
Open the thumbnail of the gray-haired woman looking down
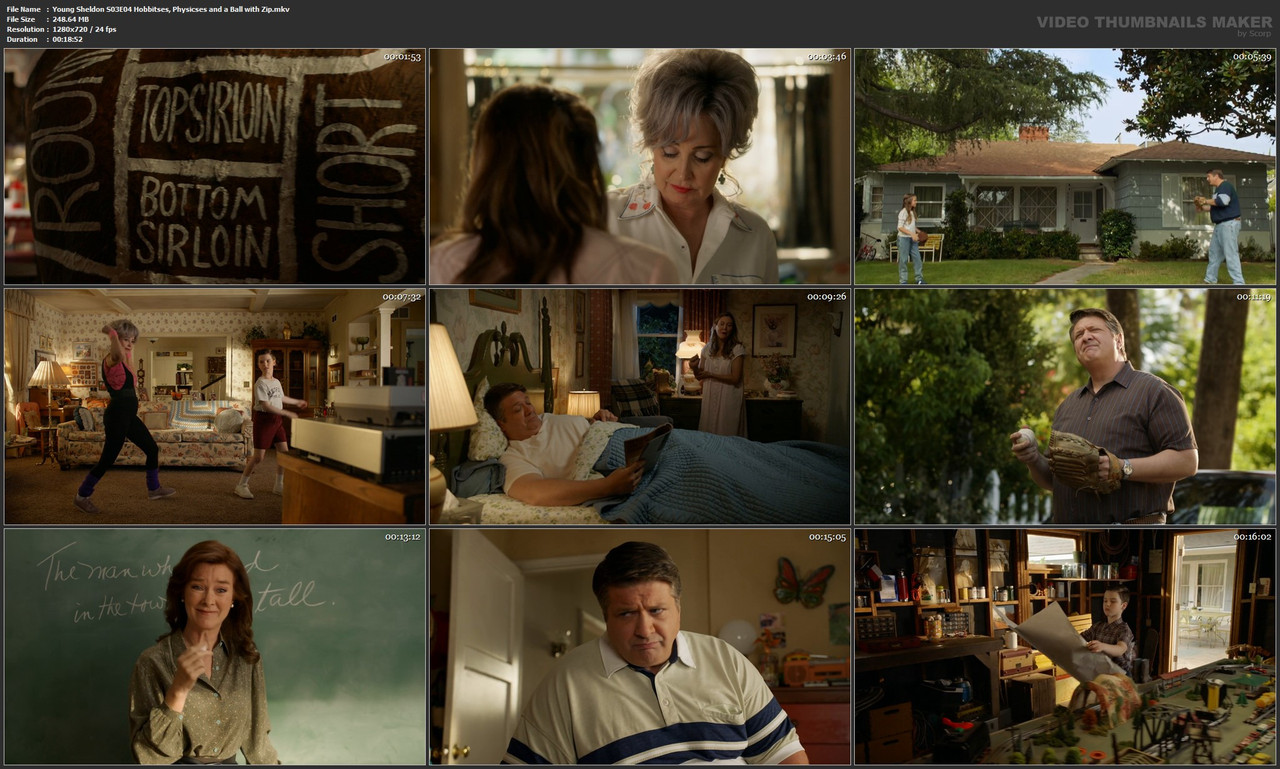tap(640, 166)
